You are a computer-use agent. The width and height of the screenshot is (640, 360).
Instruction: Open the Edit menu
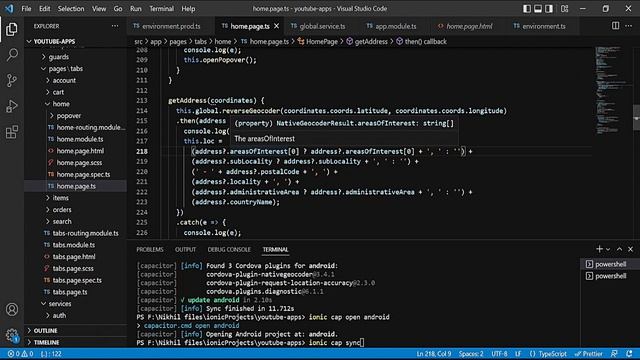point(44,9)
